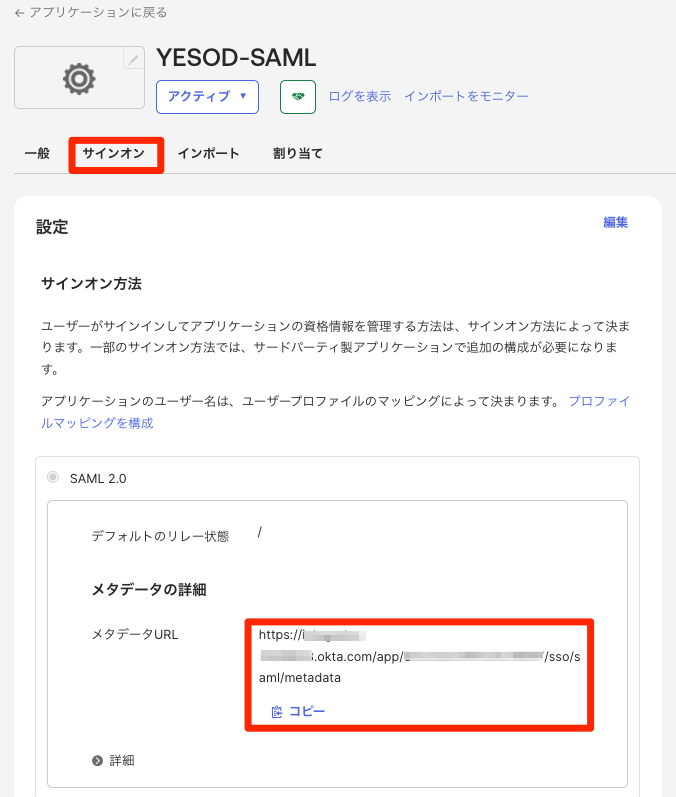676x797 pixels.
Task: Click the 設定 heading
Action: pos(52,227)
